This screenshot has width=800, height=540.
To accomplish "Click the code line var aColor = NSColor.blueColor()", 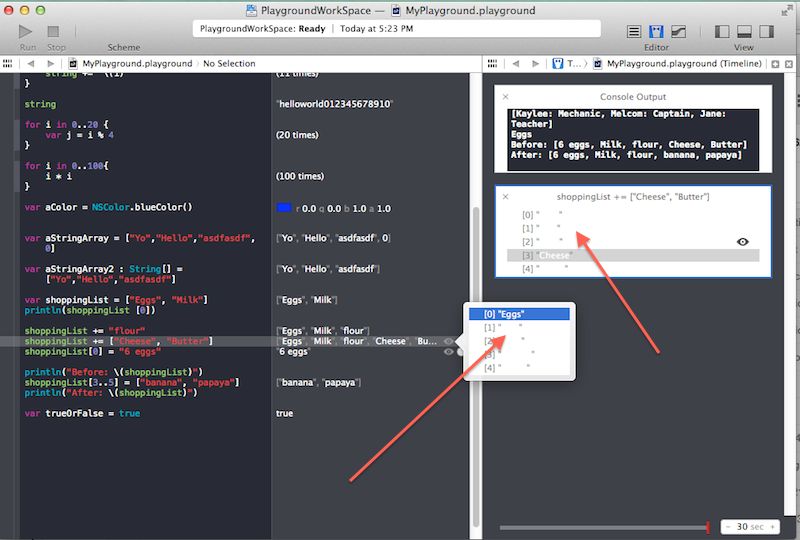I will [108, 207].
